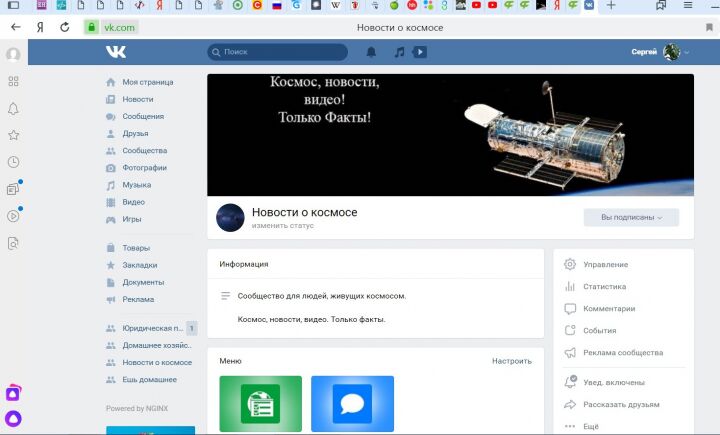Open Управление community settings
Image resolution: width=720 pixels, height=435 pixels.
click(605, 265)
